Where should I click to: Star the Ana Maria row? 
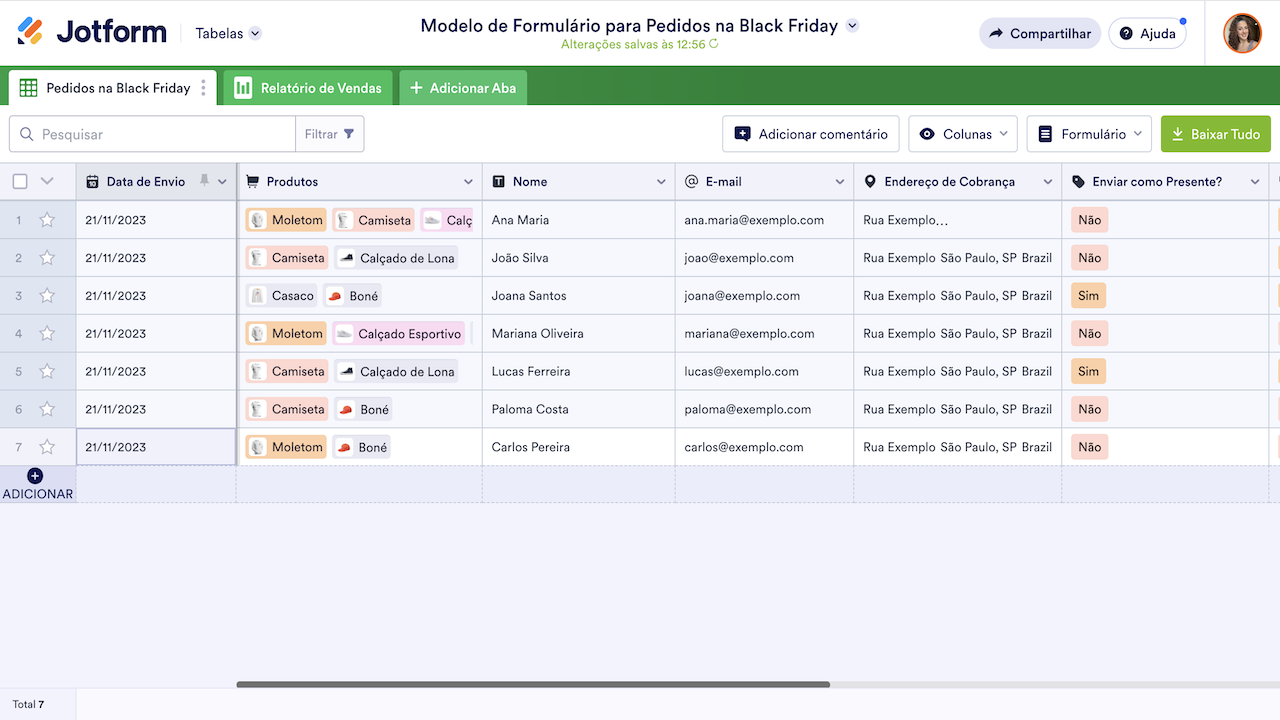click(x=47, y=220)
